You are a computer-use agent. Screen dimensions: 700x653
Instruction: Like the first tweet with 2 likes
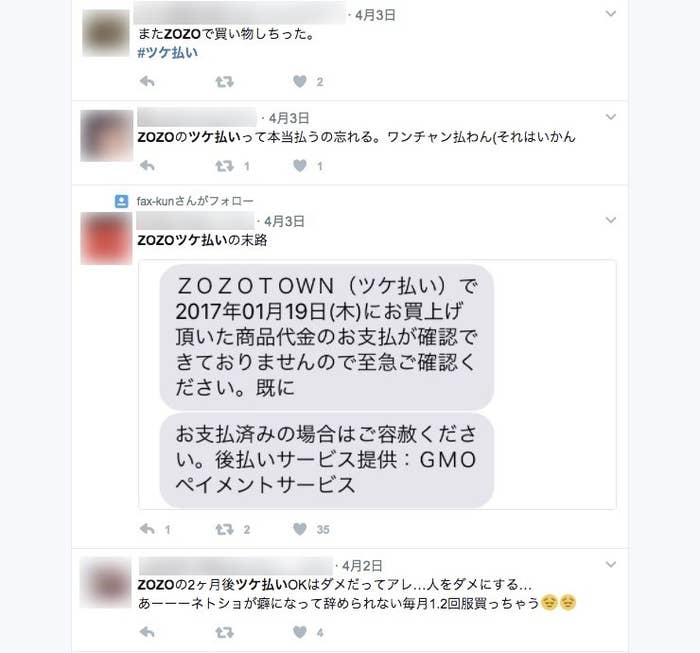coord(300,81)
